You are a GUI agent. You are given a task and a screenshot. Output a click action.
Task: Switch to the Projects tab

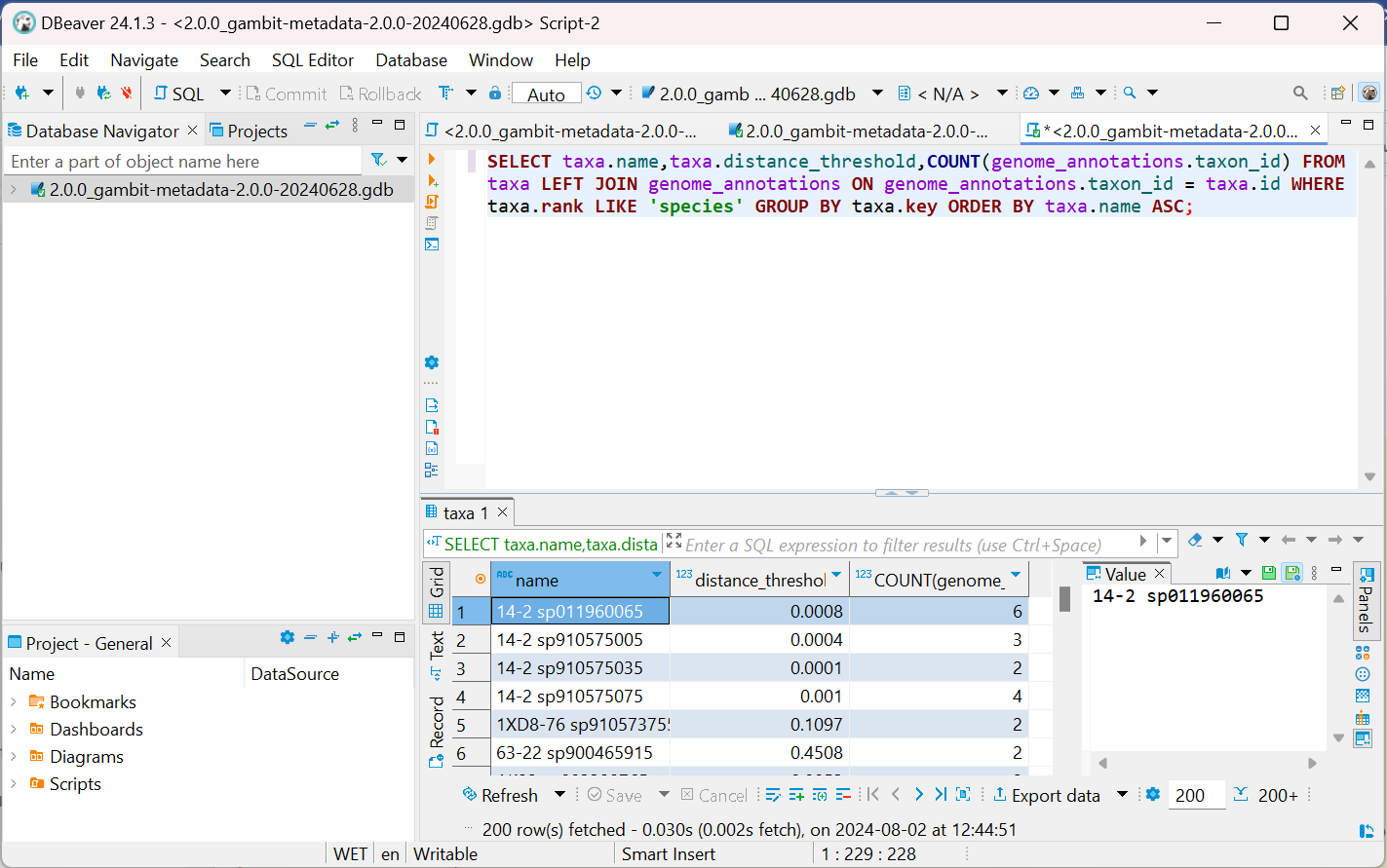click(256, 132)
